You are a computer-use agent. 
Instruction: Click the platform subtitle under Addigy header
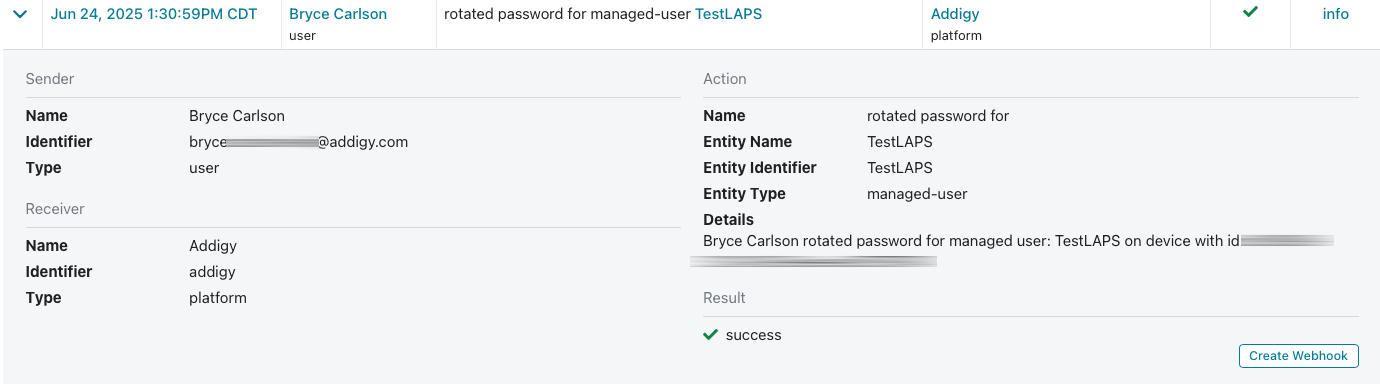pos(956,36)
